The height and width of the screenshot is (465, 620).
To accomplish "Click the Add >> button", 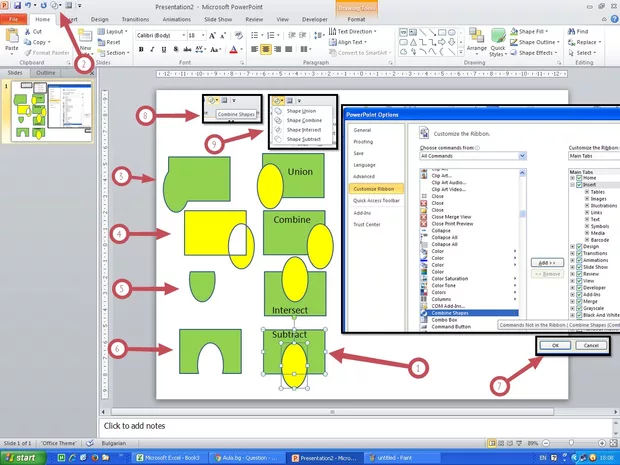I will (543, 261).
